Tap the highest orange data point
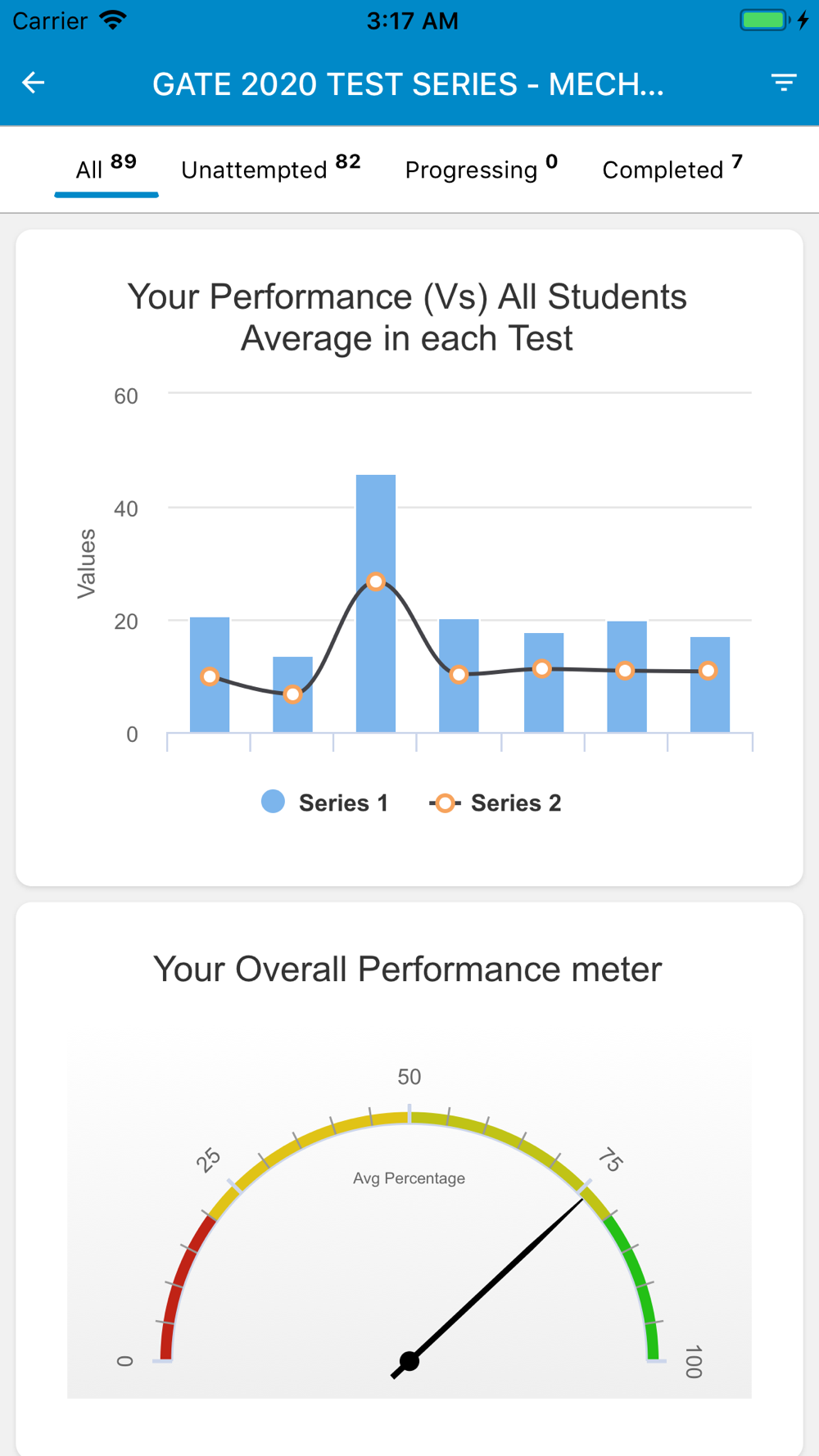The height and width of the screenshot is (1456, 819). pyautogui.click(x=376, y=581)
